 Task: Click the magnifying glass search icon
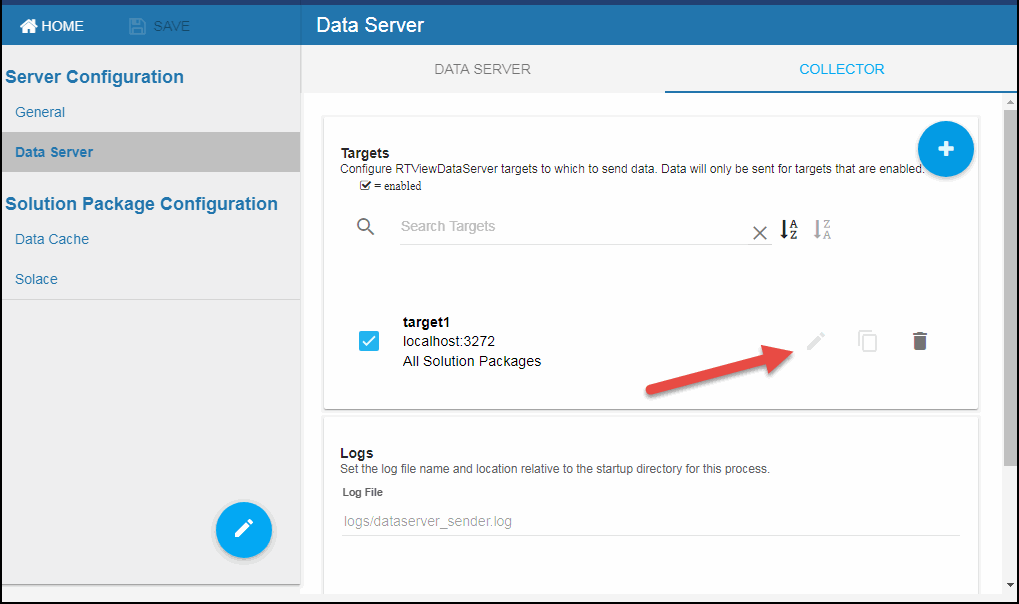click(366, 227)
